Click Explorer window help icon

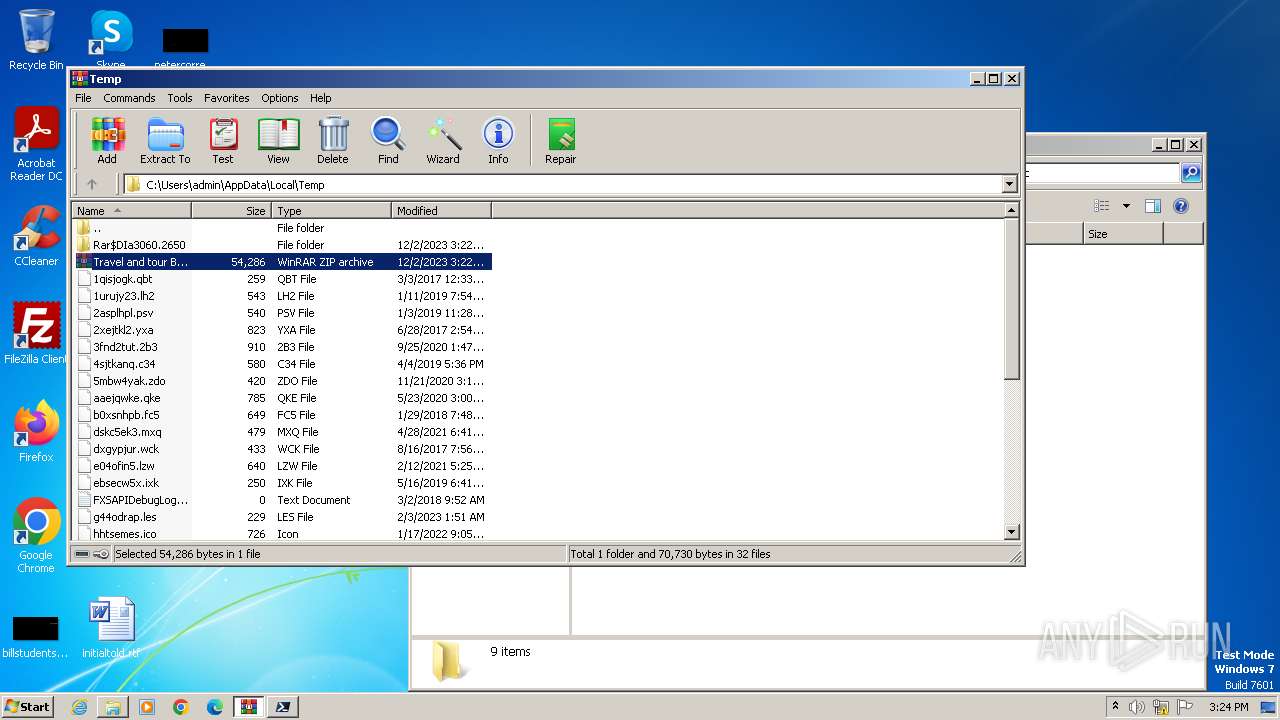tap(1181, 206)
